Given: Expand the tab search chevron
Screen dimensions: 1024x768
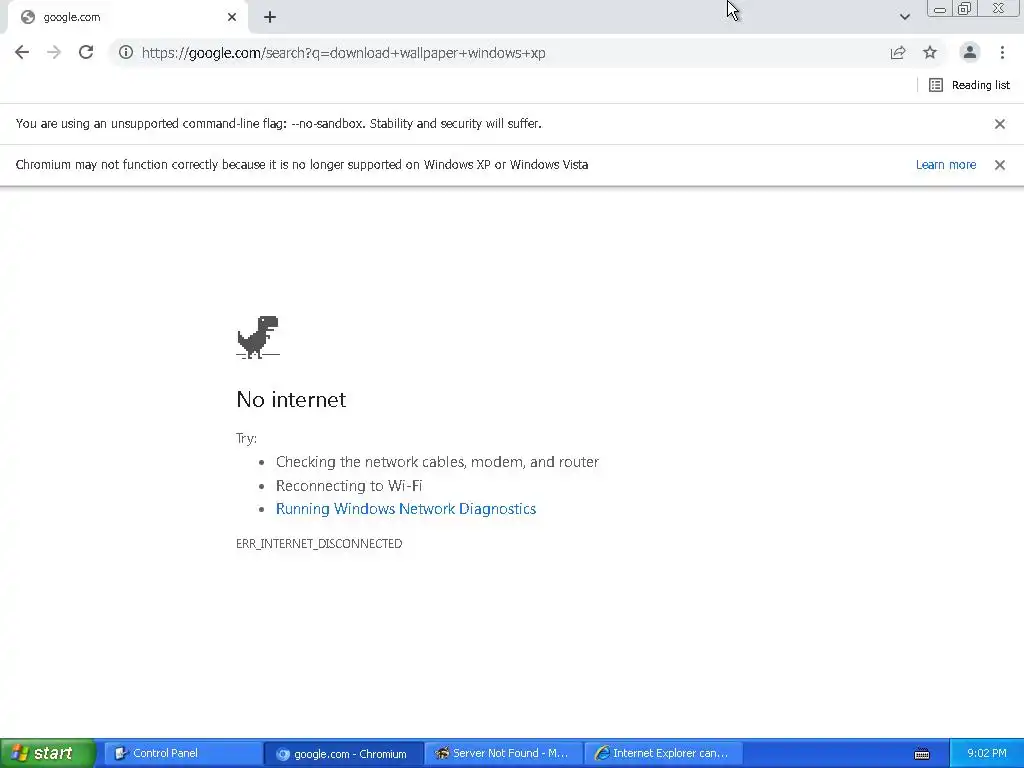Looking at the screenshot, I should (904, 17).
